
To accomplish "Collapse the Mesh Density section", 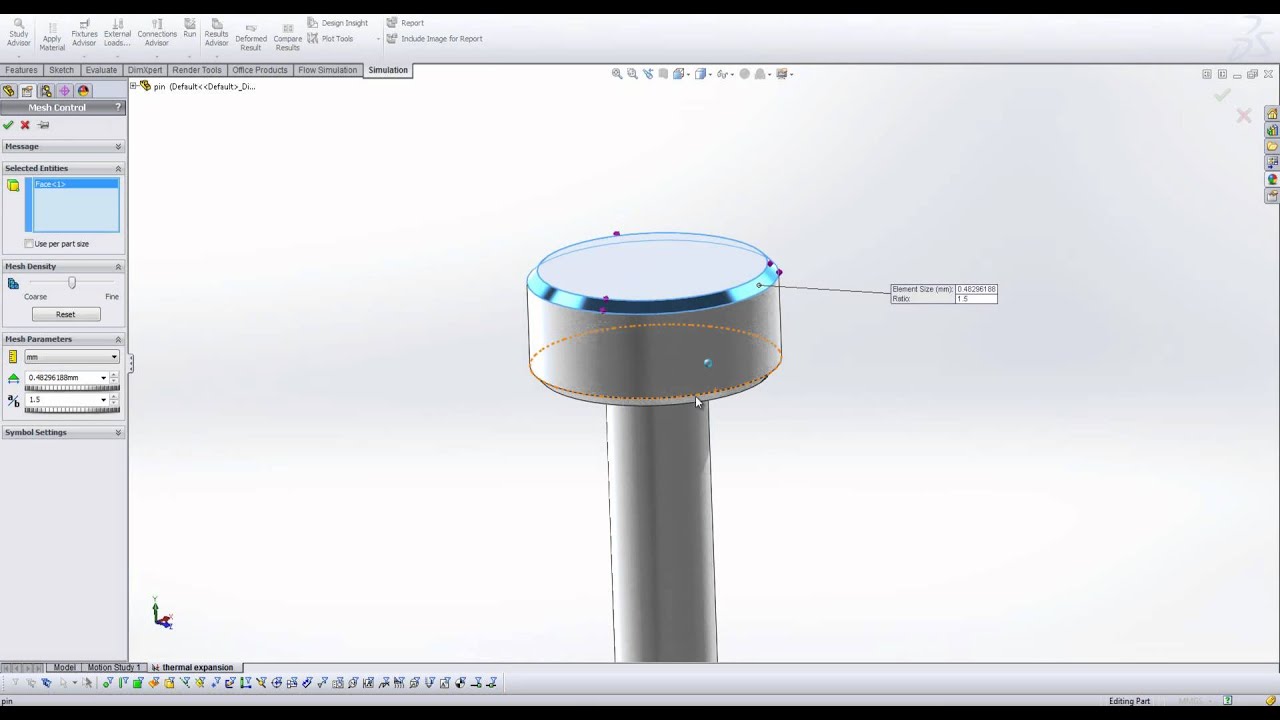I will coord(118,267).
